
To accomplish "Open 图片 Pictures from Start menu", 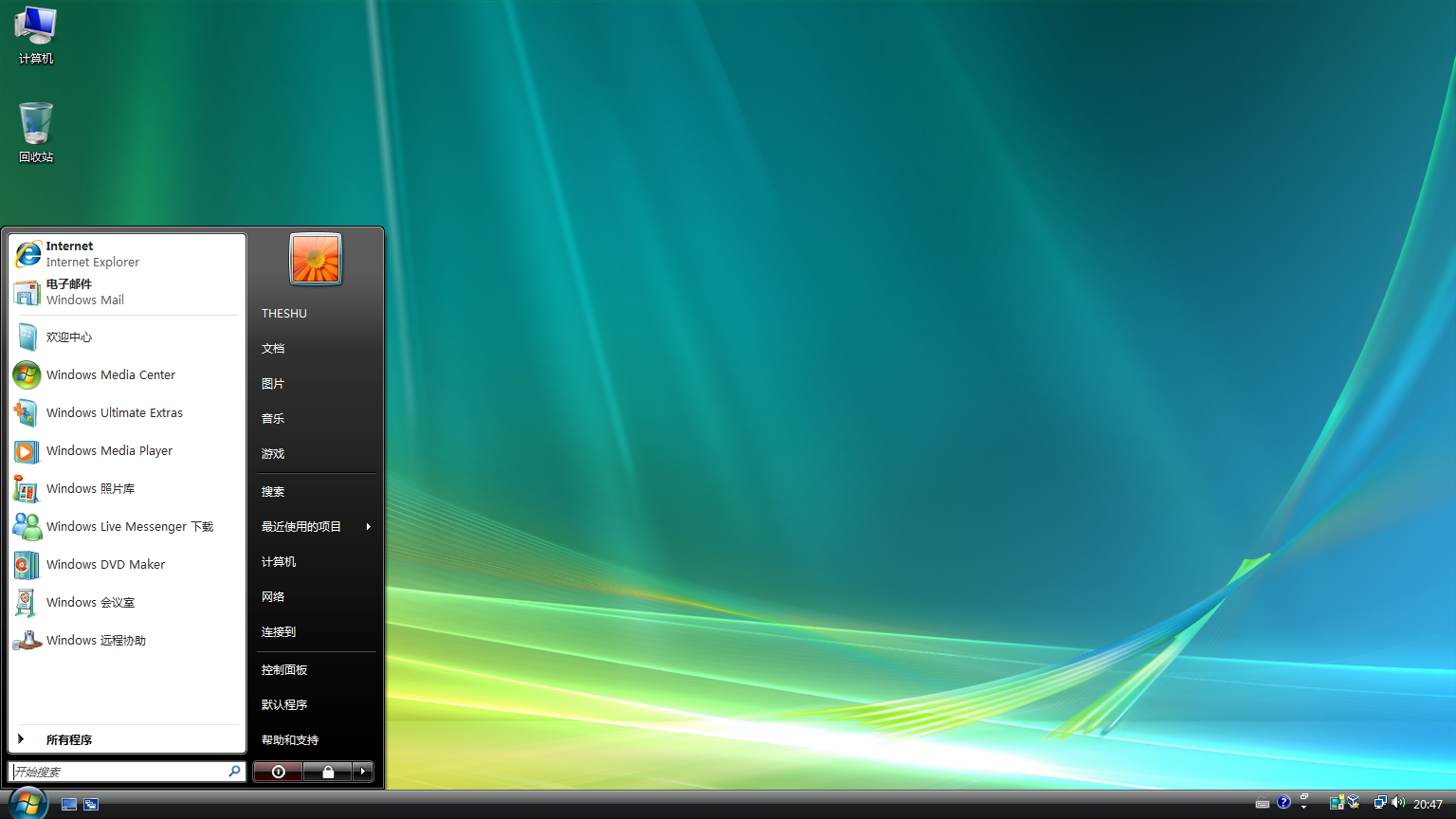I will (x=316, y=383).
